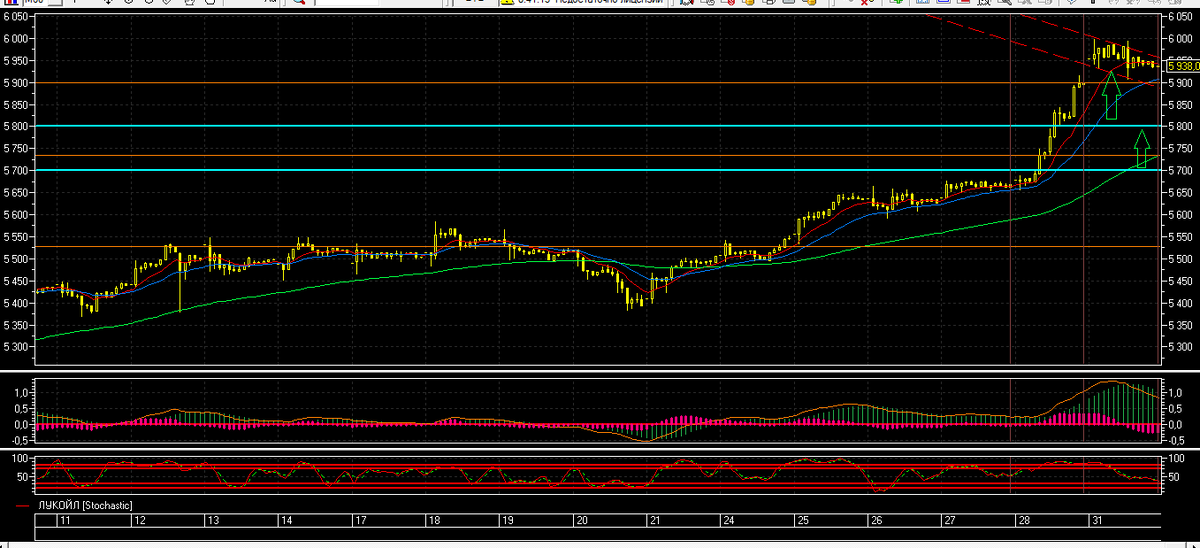Click 5 750 on the right price axis
The width and height of the screenshot is (1200, 548).
coord(1180,149)
